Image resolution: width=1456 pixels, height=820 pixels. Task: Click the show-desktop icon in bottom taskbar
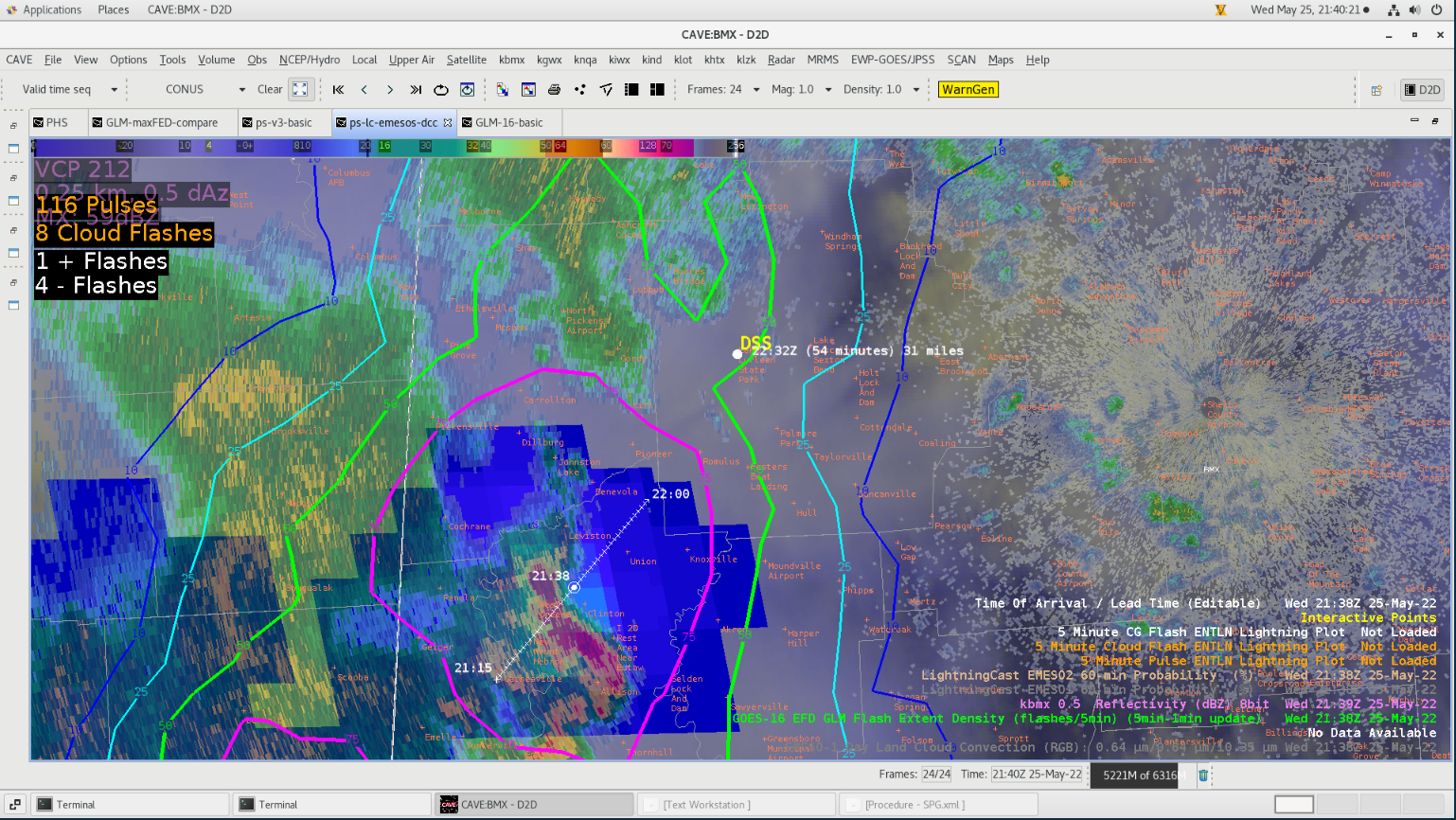(x=15, y=804)
